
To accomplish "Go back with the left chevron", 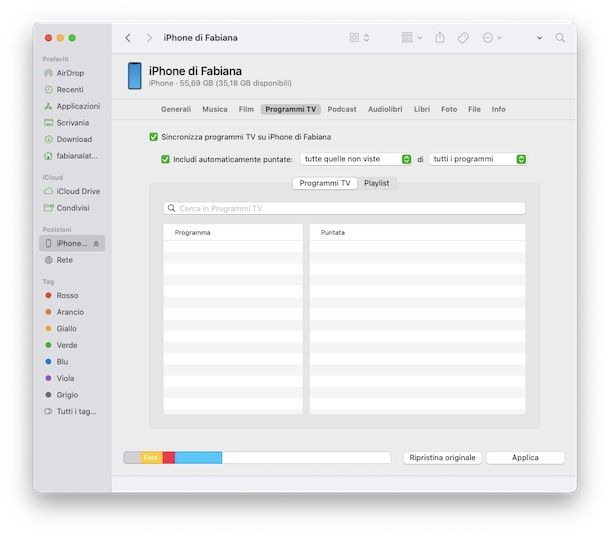I will (x=128, y=38).
